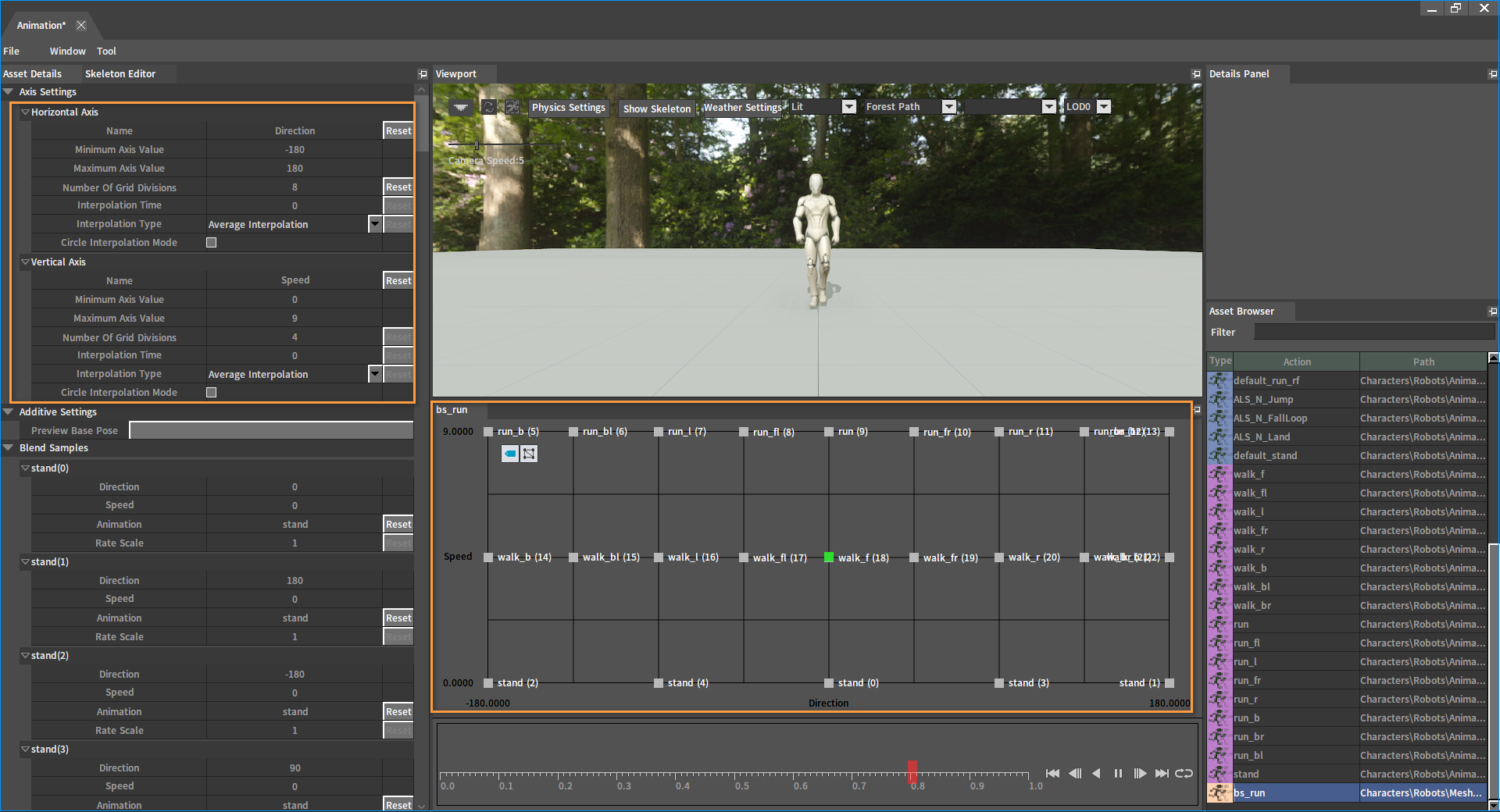
Task: Open the Tool menu
Action: tap(106, 51)
